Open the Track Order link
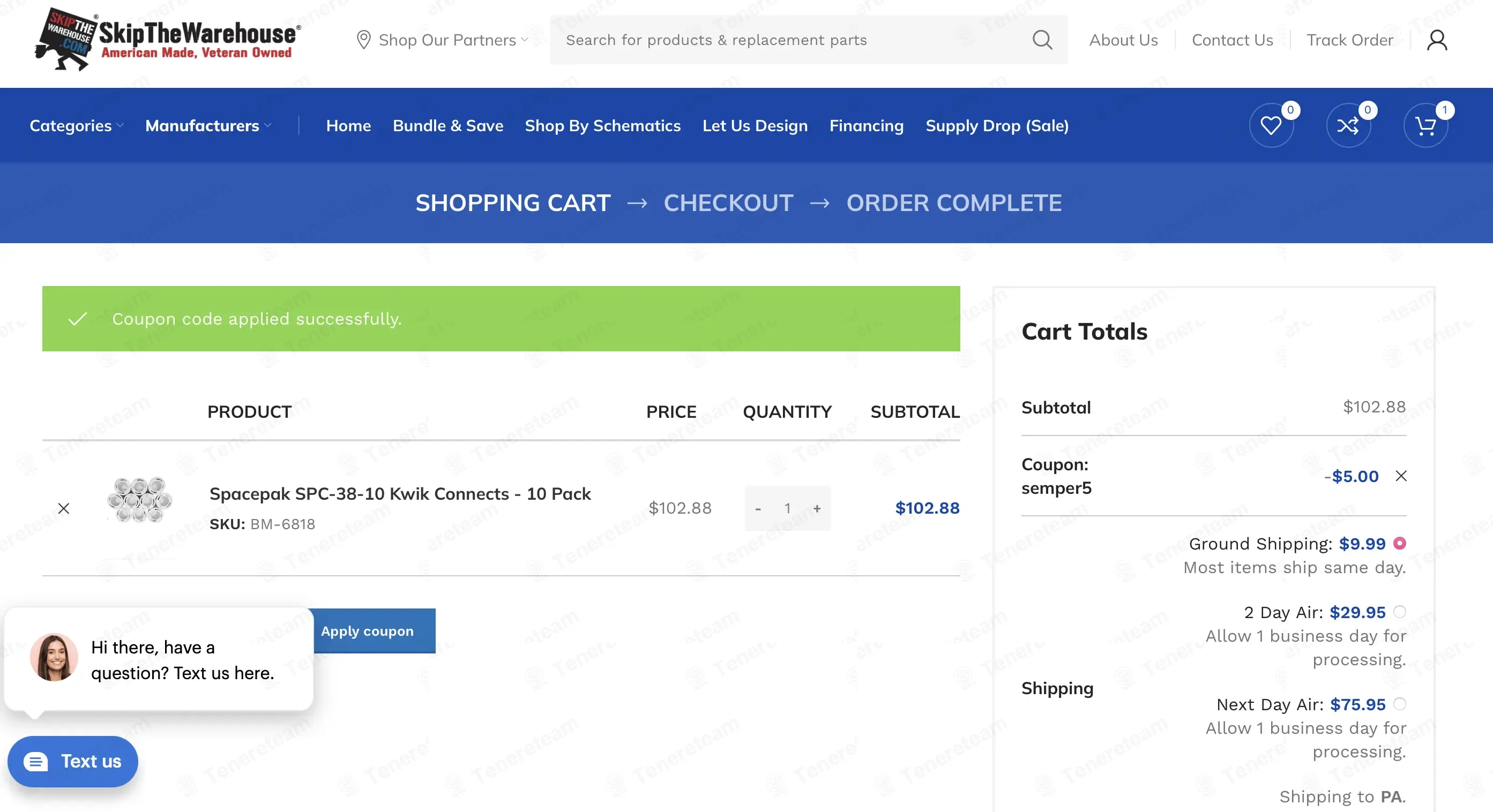This screenshot has width=1493, height=812. click(1349, 40)
